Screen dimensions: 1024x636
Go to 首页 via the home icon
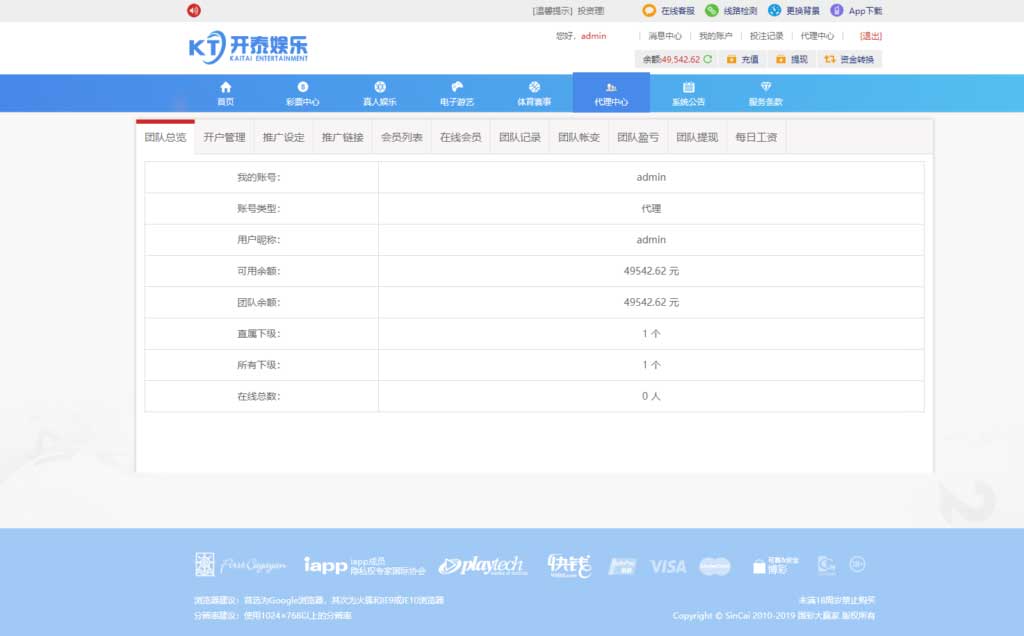coord(225,93)
